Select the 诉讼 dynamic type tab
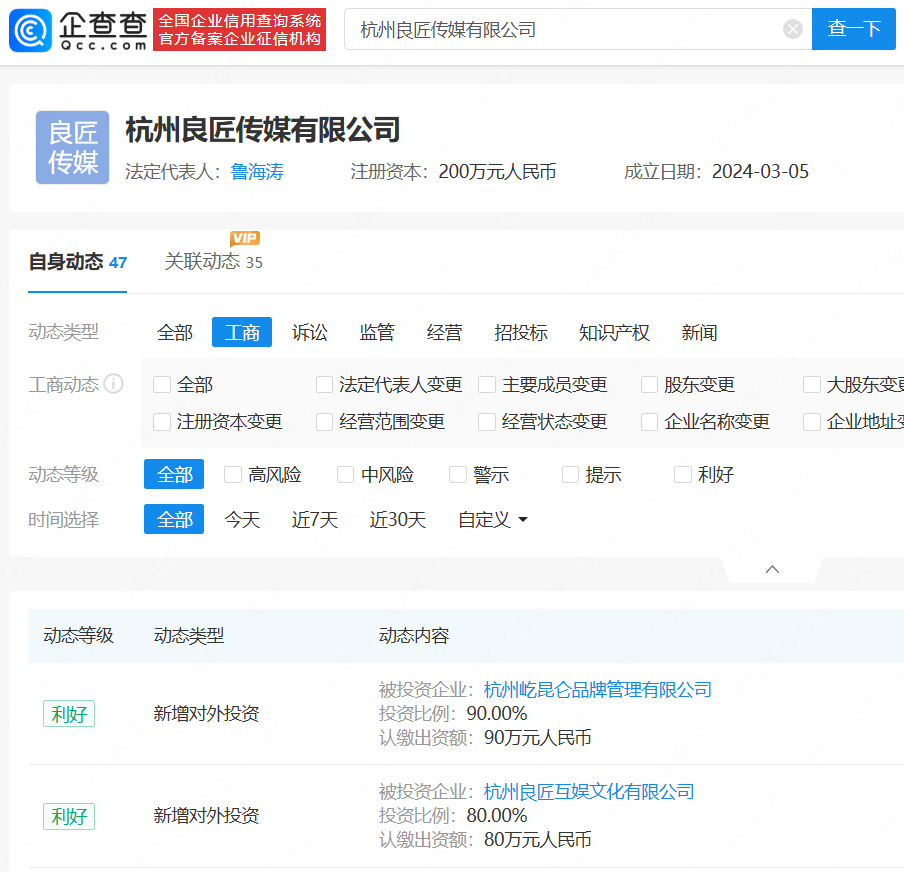 (x=310, y=332)
